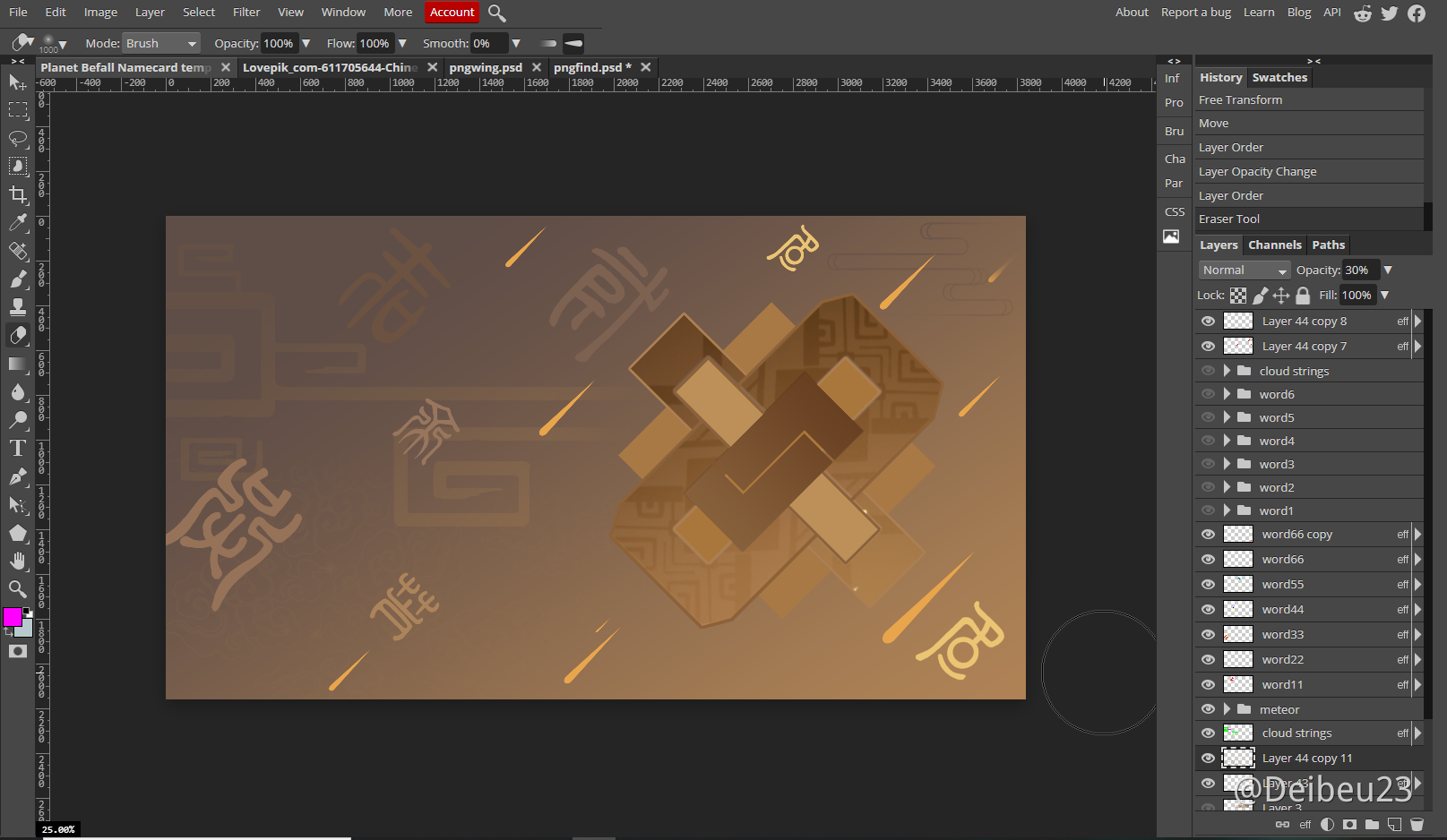Select the Type tool
Viewport: 1447px width, 840px height.
pyautogui.click(x=18, y=448)
